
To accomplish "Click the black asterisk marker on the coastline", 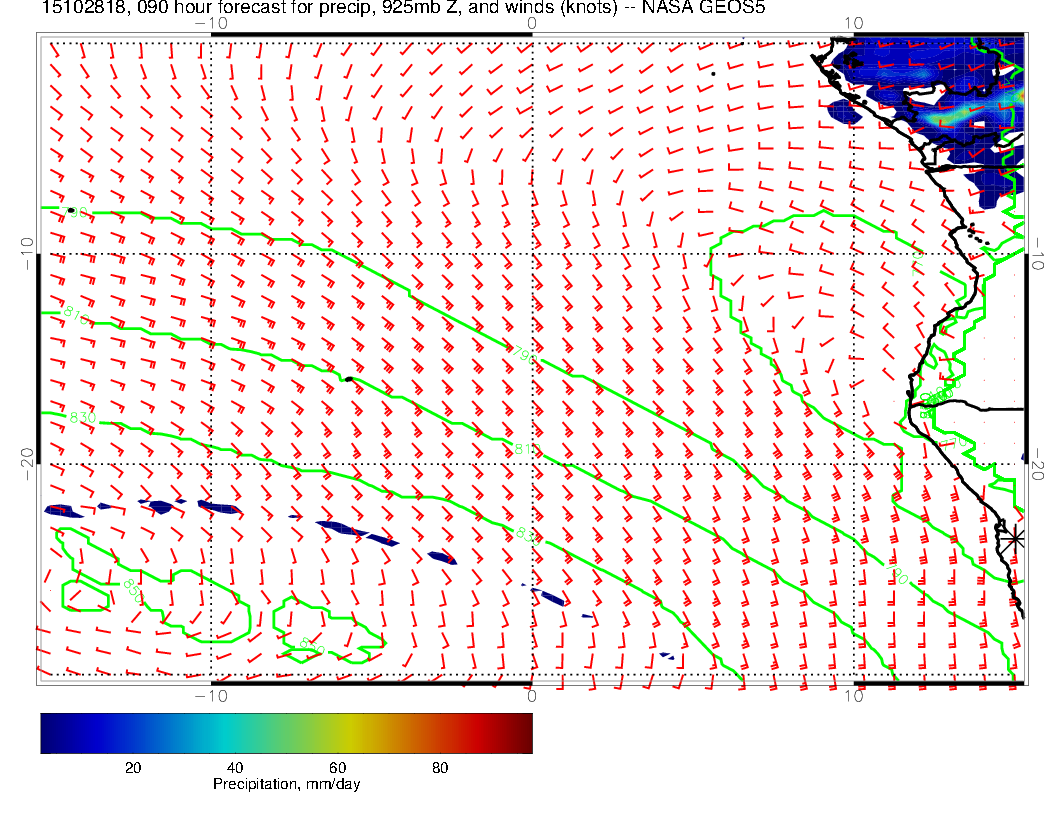I will (1015, 538).
